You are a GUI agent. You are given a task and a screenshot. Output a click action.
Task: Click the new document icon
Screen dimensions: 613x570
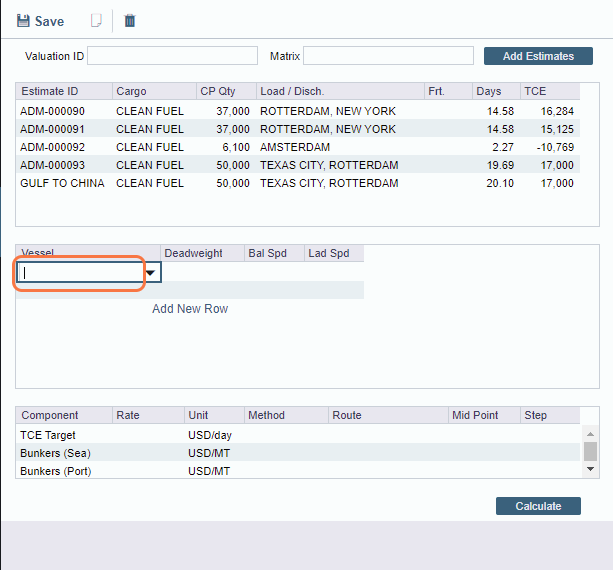96,21
